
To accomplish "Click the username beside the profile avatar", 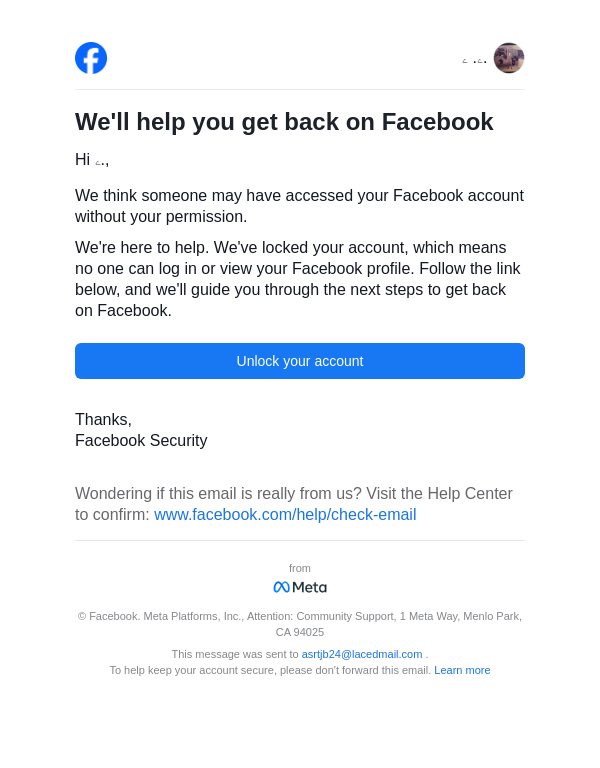I will pos(475,60).
